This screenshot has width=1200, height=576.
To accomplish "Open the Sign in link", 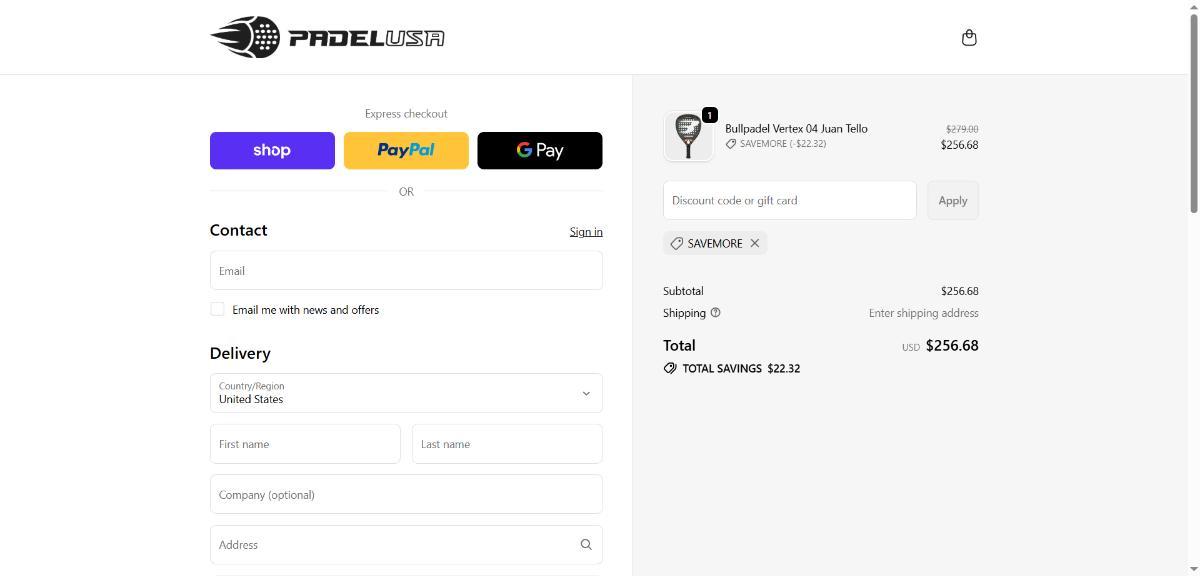I will point(586,232).
